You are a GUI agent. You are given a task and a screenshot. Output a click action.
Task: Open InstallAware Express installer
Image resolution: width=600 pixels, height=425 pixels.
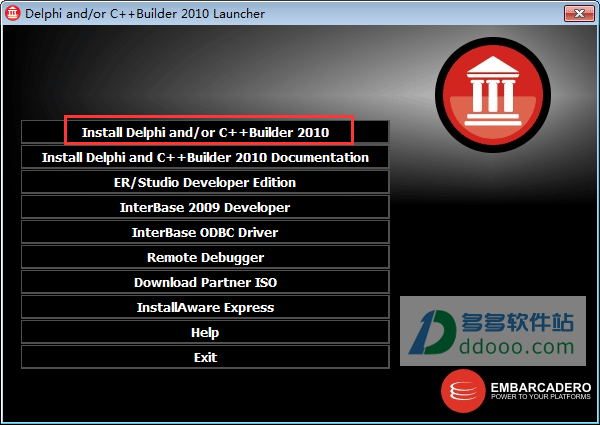pos(205,307)
